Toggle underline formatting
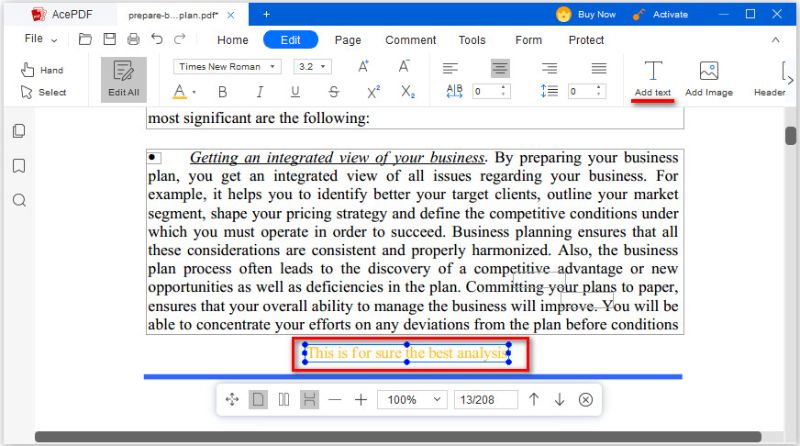Image resolution: width=800 pixels, height=446 pixels. coord(295,92)
